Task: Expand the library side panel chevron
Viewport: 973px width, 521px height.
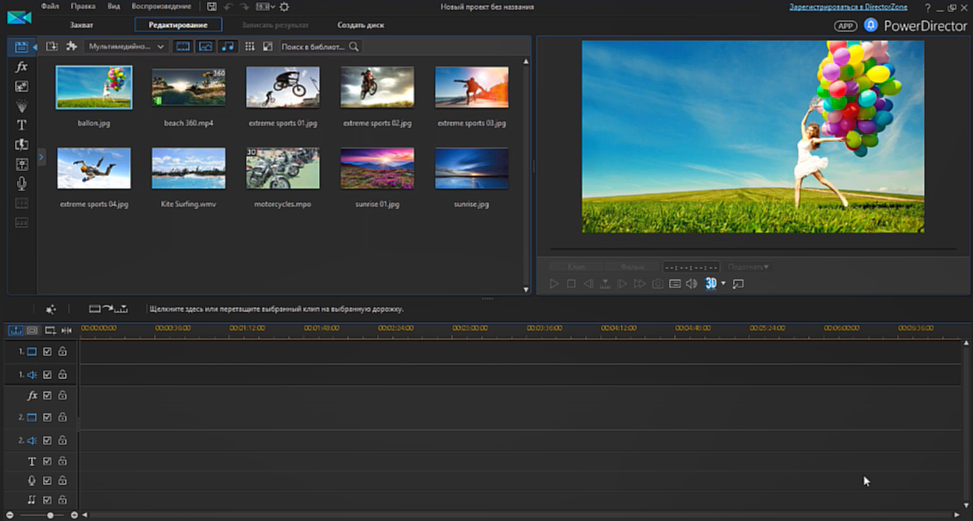Action: tap(41, 157)
